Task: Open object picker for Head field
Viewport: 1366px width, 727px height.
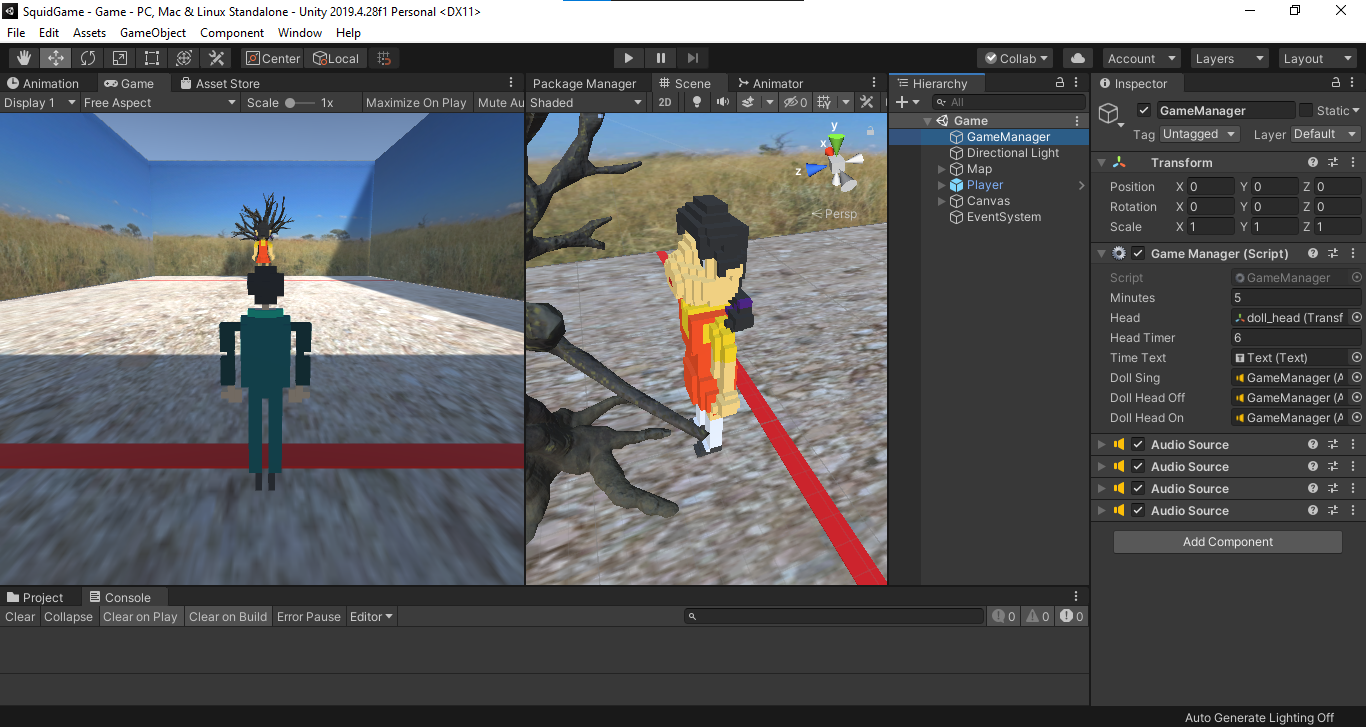Action: (1356, 317)
